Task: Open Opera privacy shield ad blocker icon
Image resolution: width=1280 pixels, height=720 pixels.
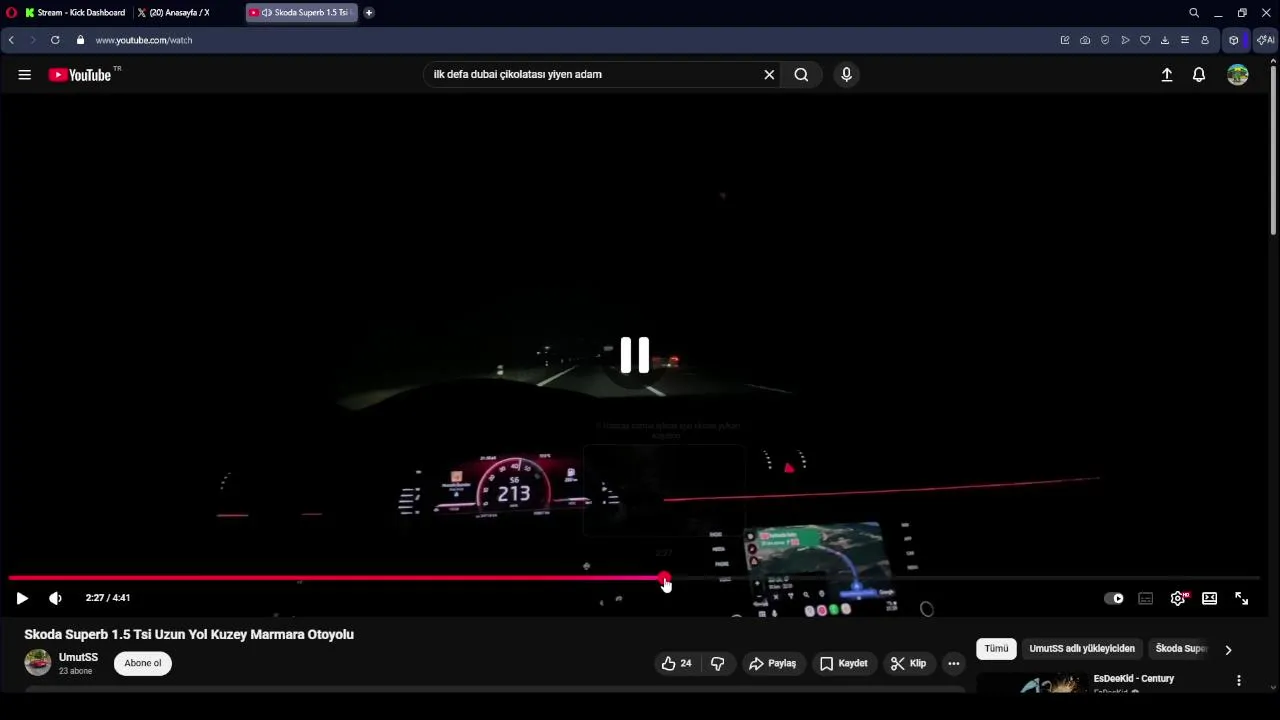Action: [1105, 40]
